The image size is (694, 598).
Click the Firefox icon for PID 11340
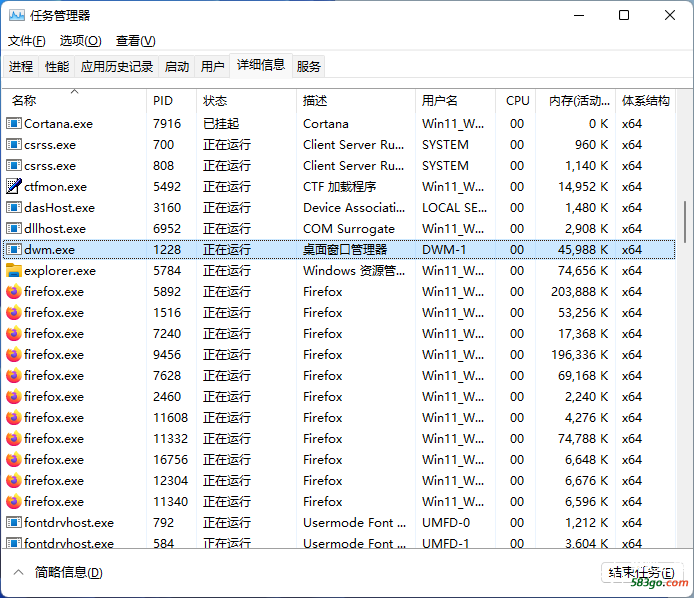coord(14,502)
